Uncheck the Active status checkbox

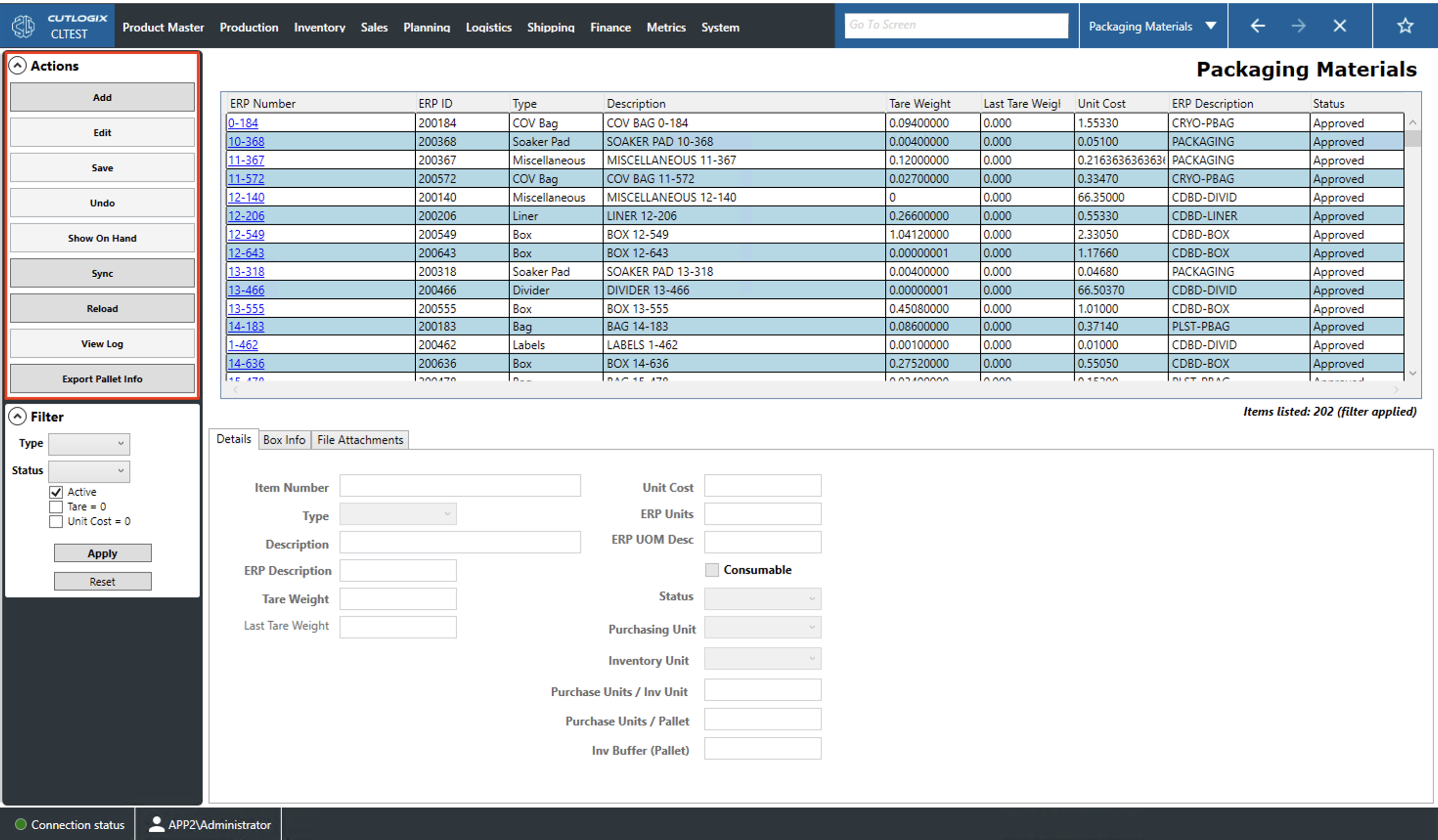click(x=55, y=491)
